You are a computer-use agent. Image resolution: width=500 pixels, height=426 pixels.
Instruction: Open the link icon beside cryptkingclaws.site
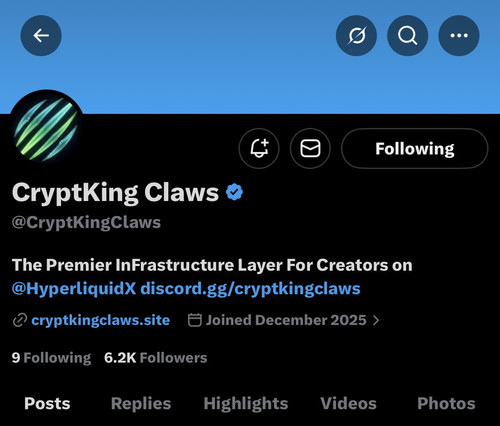click(20, 320)
